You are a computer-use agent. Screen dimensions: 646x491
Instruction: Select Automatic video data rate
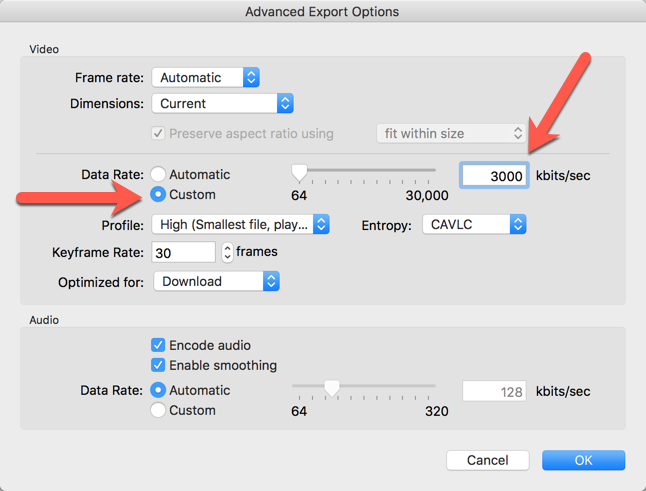[158, 174]
